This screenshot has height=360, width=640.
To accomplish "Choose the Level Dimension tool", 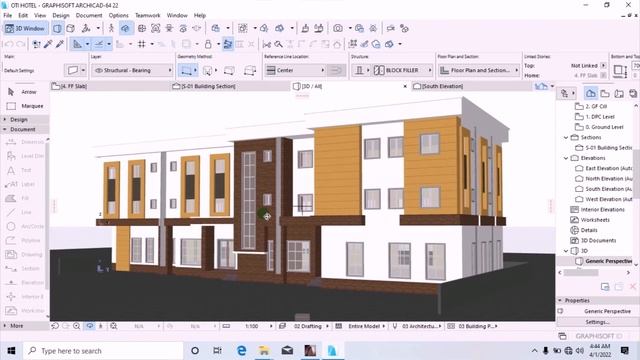I will pyautogui.click(x=25, y=156).
